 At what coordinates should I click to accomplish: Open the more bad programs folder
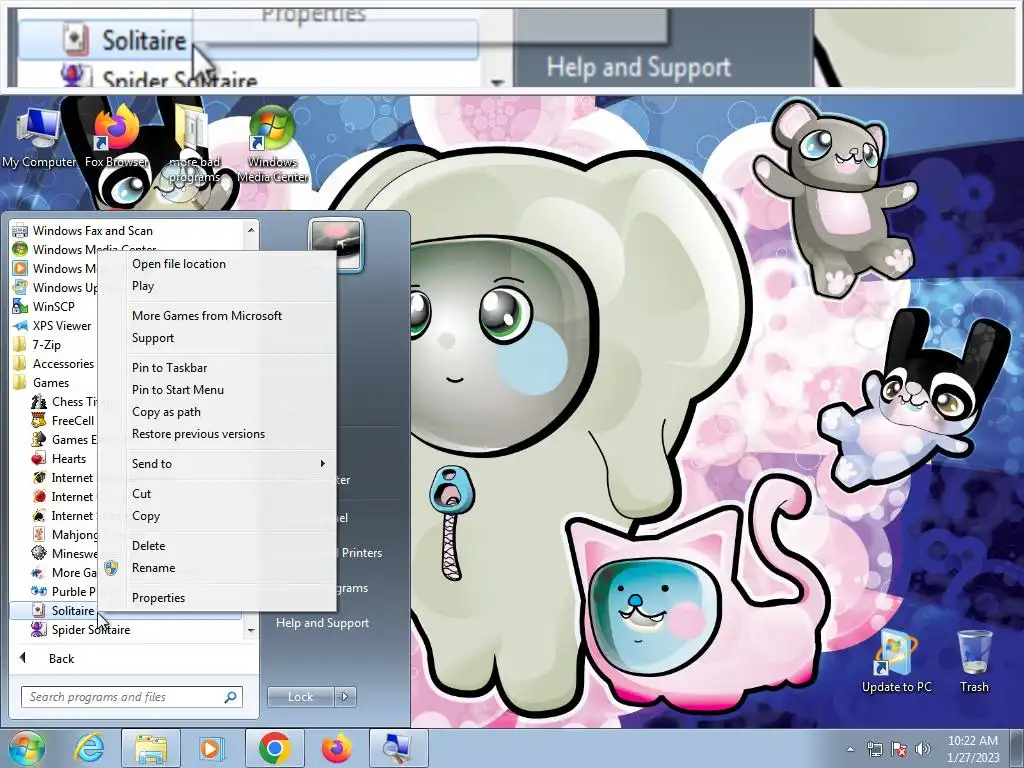pyautogui.click(x=194, y=144)
